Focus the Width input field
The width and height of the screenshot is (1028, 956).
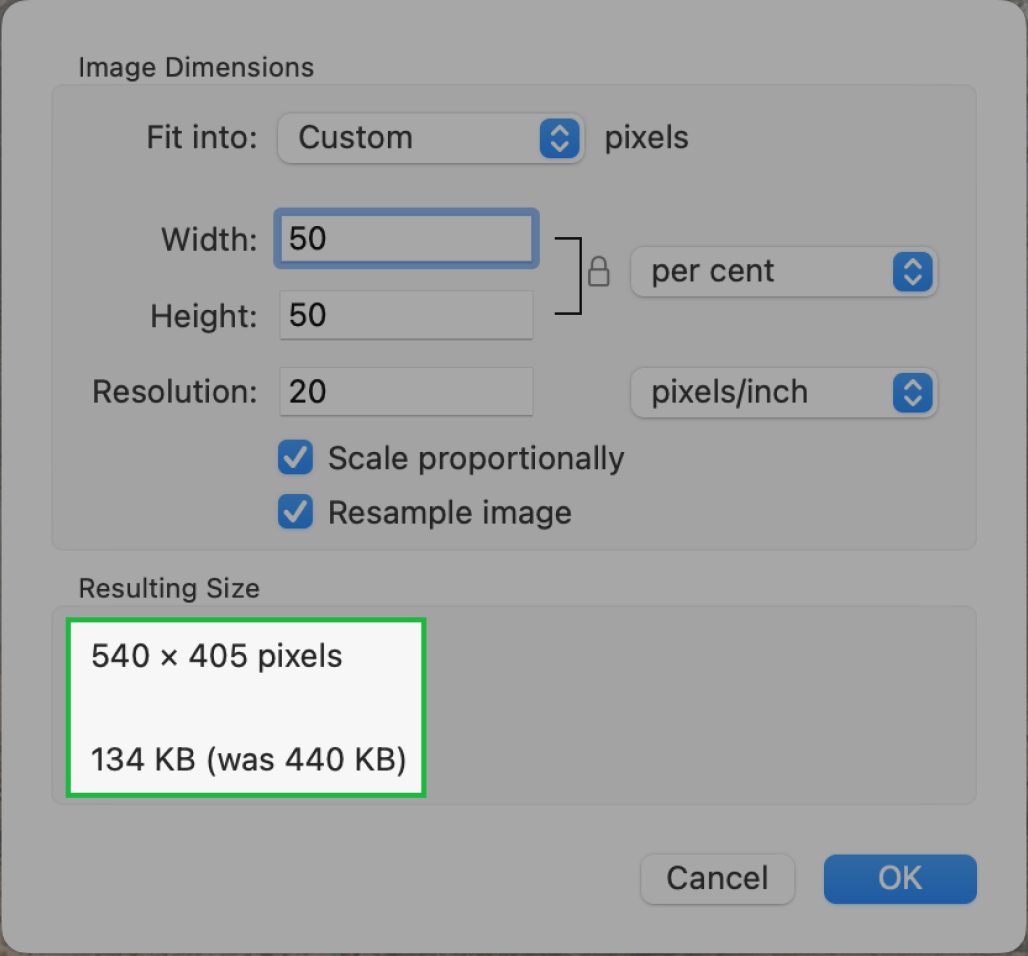(x=406, y=239)
